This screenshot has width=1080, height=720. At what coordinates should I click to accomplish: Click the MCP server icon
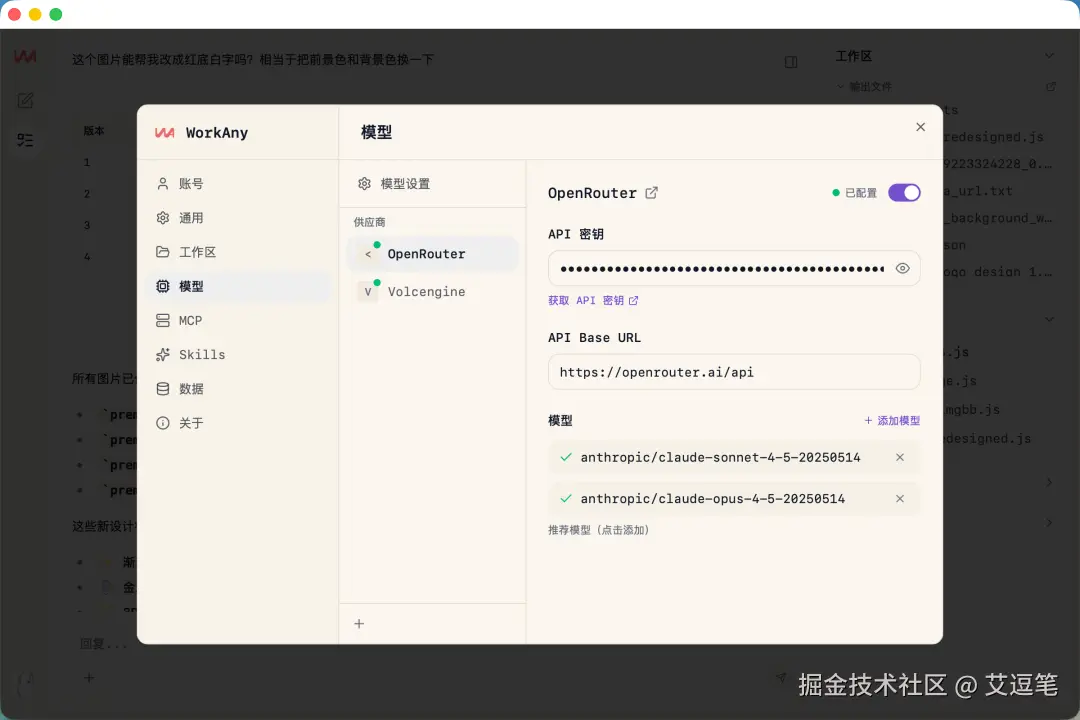163,320
